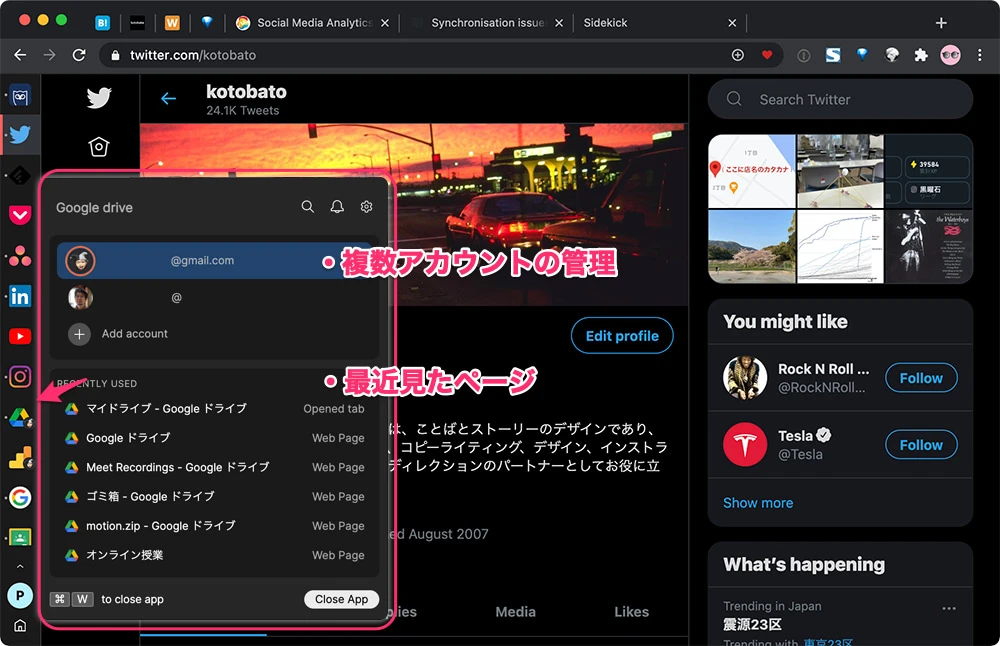This screenshot has height=646, width=1000.
Task: Click the Google Drive sidebar icon
Action: 20,417
